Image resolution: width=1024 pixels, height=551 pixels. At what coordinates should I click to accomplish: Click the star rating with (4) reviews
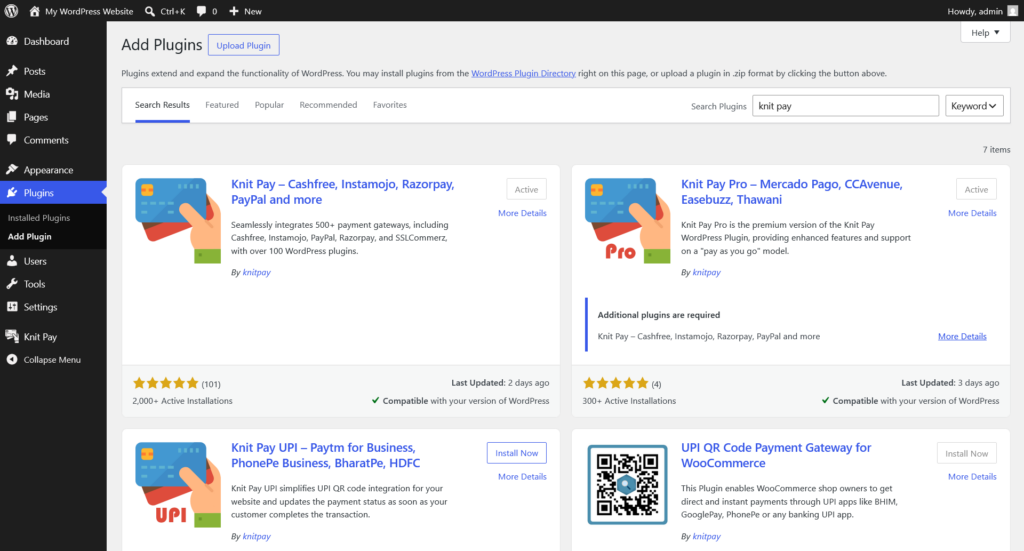click(x=616, y=383)
